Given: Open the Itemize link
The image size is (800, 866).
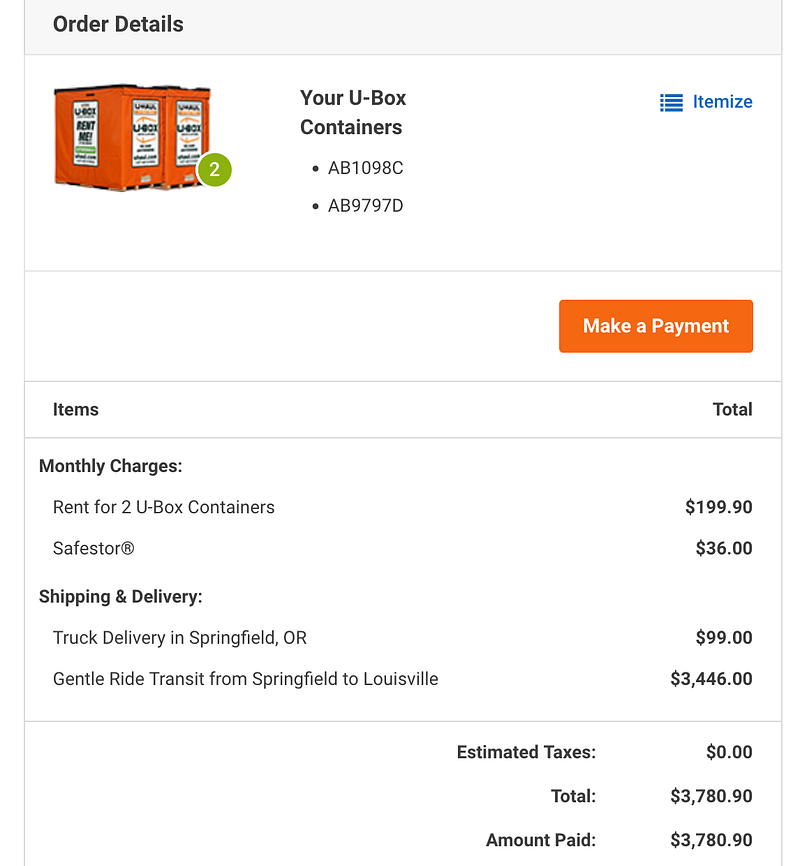Looking at the screenshot, I should 722,102.
